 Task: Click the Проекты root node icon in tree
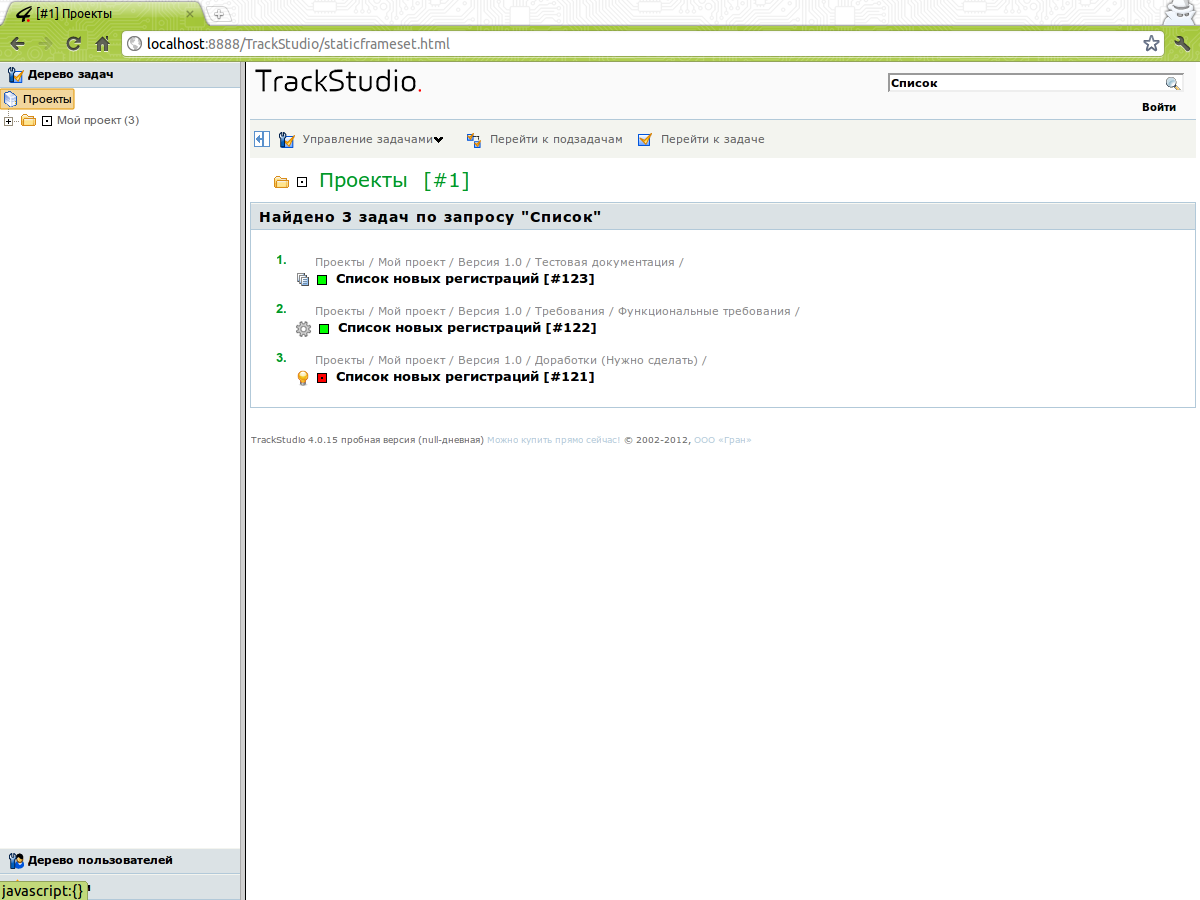[11, 99]
